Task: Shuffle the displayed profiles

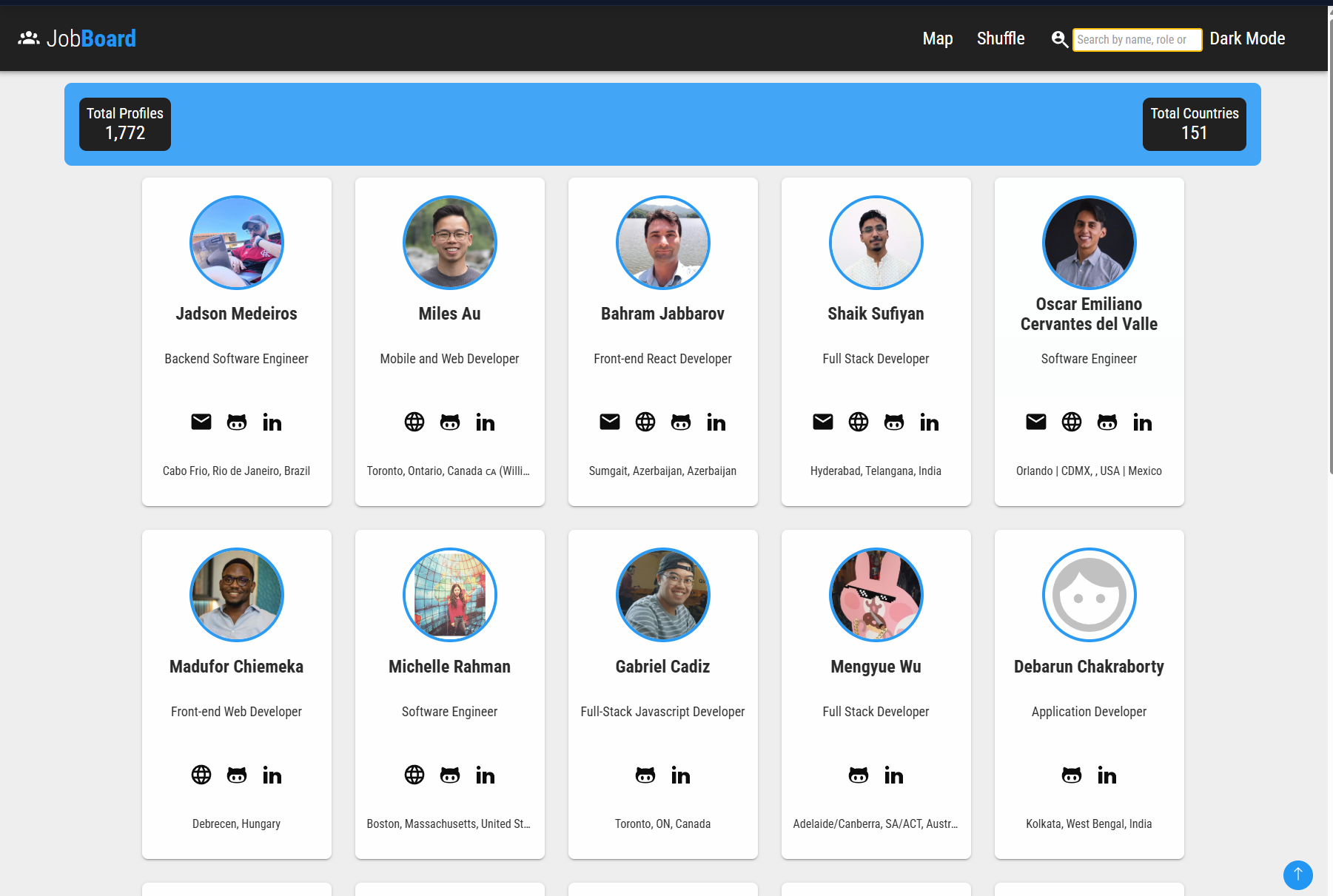Action: [1001, 38]
